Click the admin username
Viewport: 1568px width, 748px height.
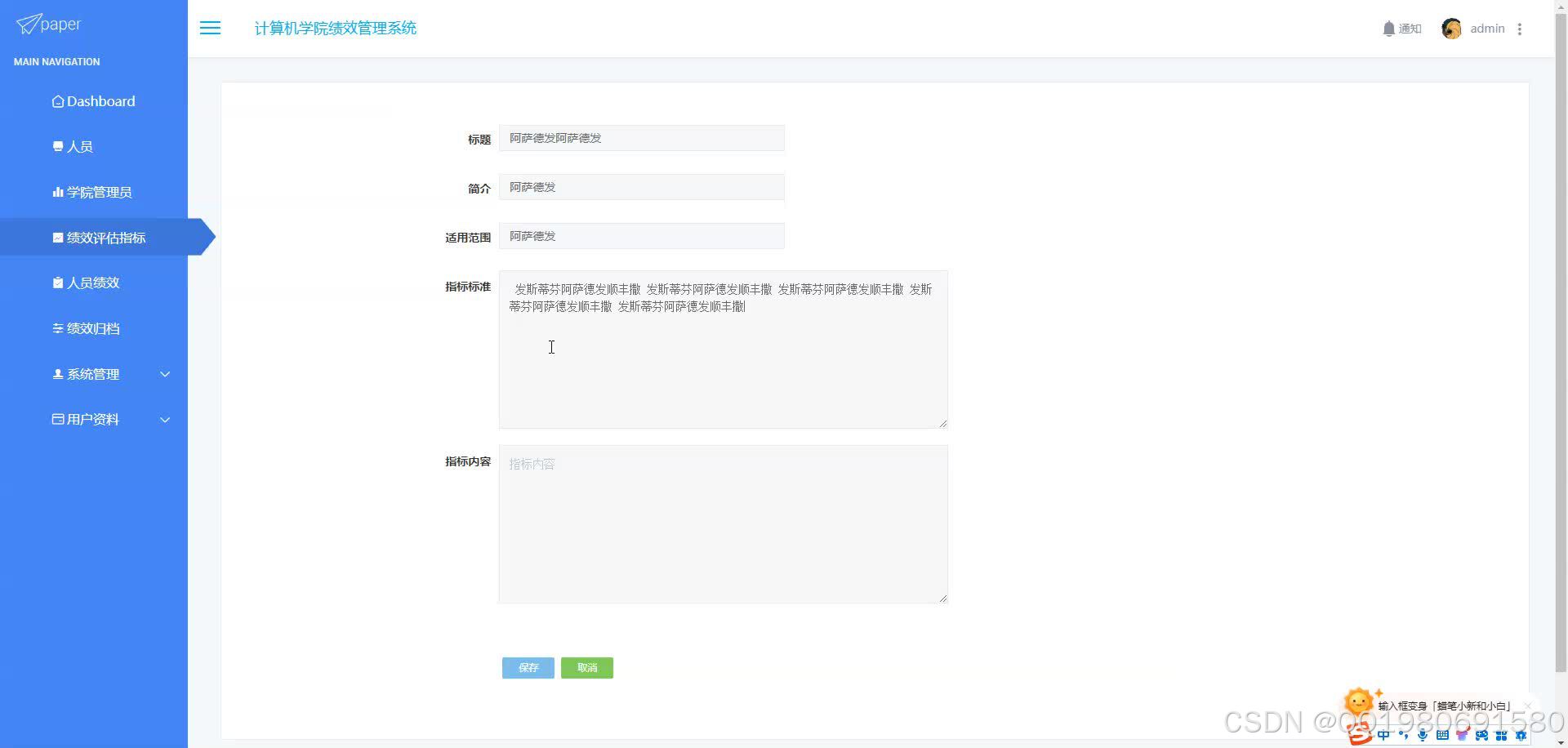[x=1487, y=29]
